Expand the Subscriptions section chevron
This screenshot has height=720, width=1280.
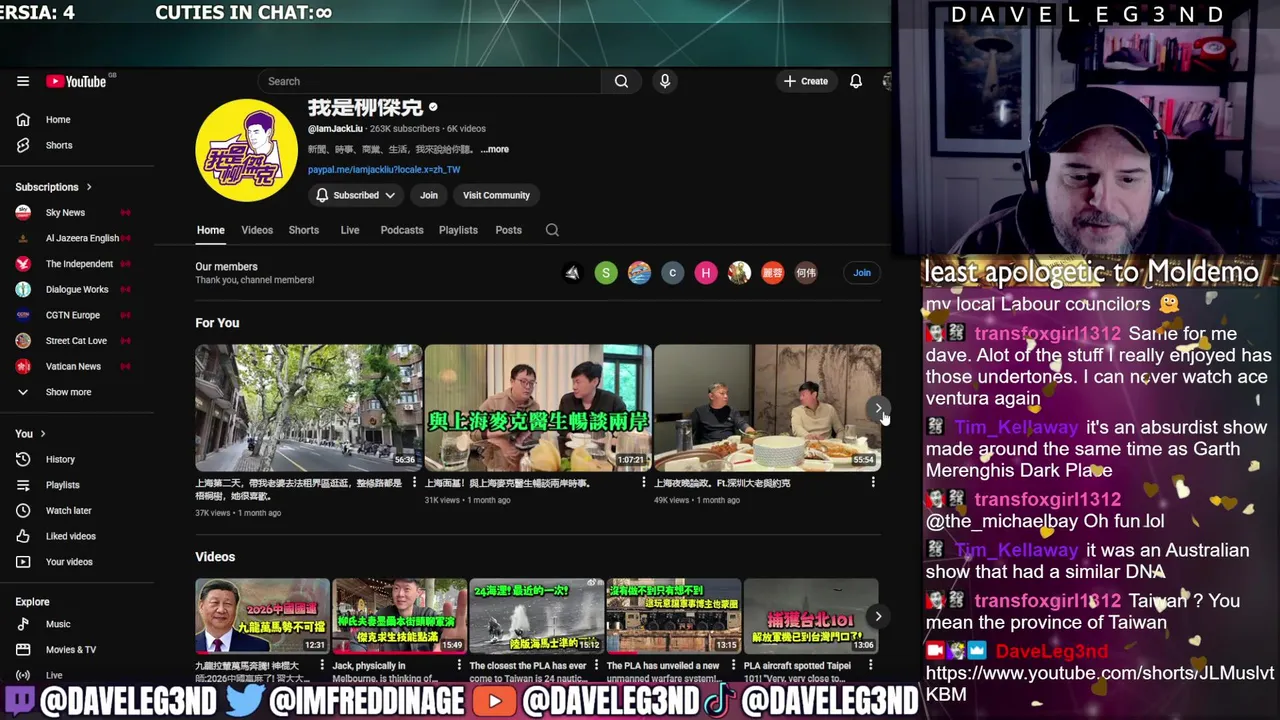89,187
